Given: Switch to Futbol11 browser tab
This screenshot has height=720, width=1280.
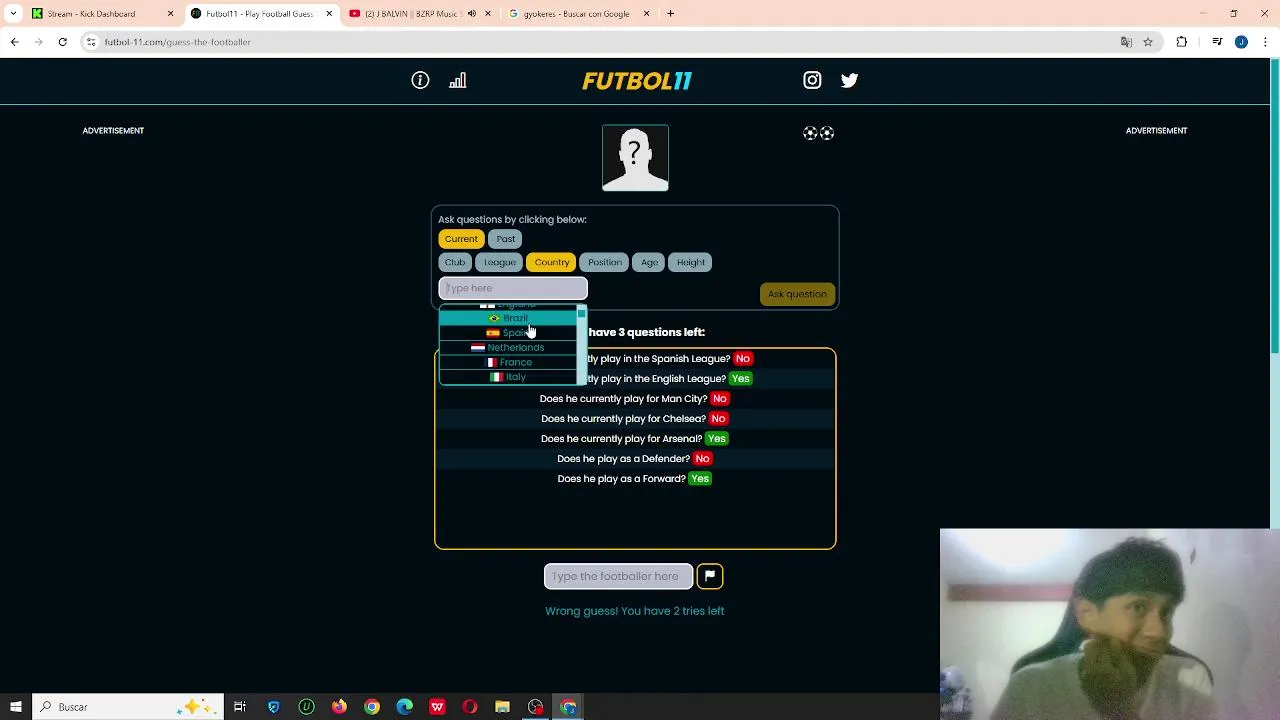Looking at the screenshot, I should [262, 14].
